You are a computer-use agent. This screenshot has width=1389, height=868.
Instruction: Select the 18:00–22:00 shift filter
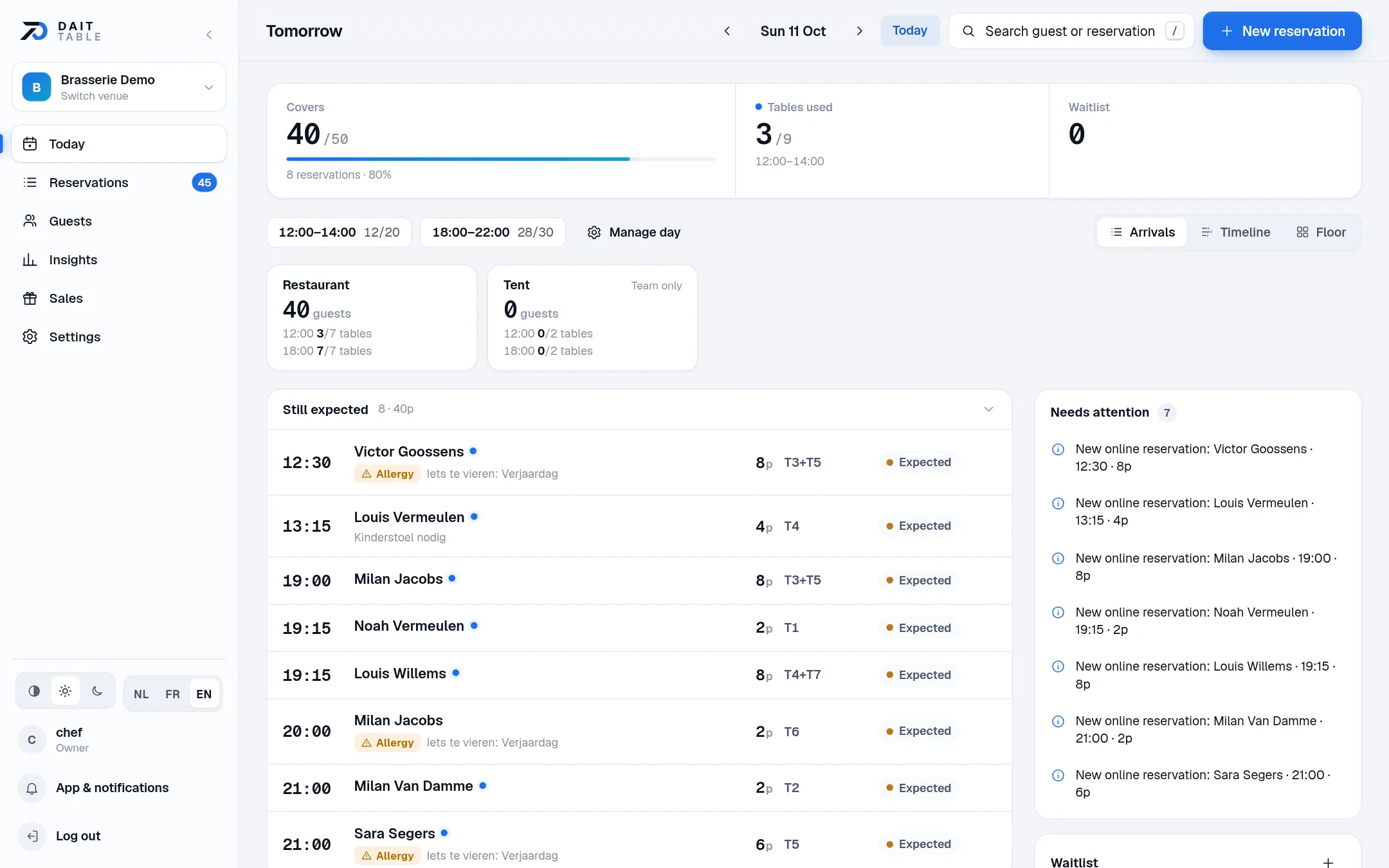[x=493, y=232]
